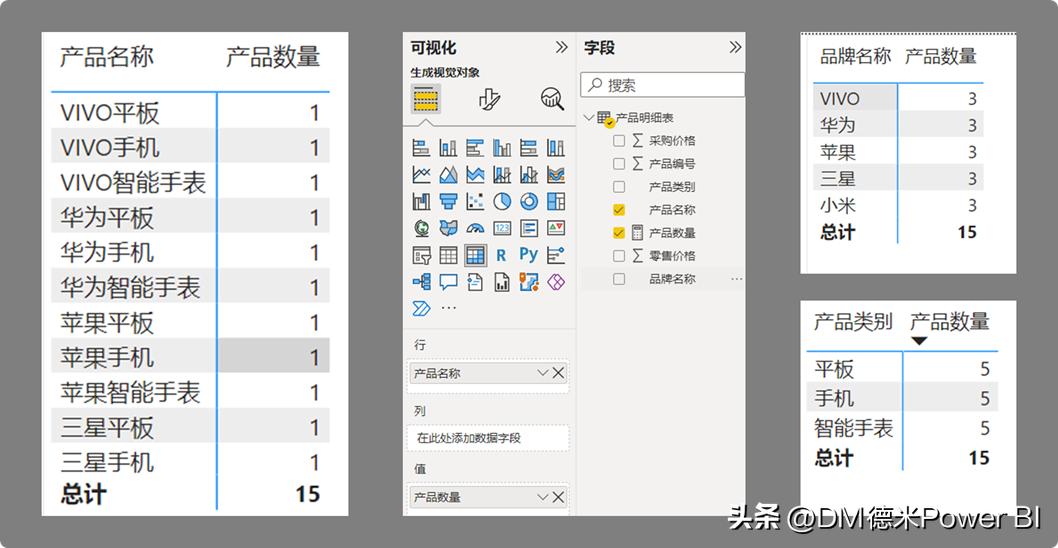Select the clustered column chart visual
Image resolution: width=1058 pixels, height=548 pixels.
[502, 147]
